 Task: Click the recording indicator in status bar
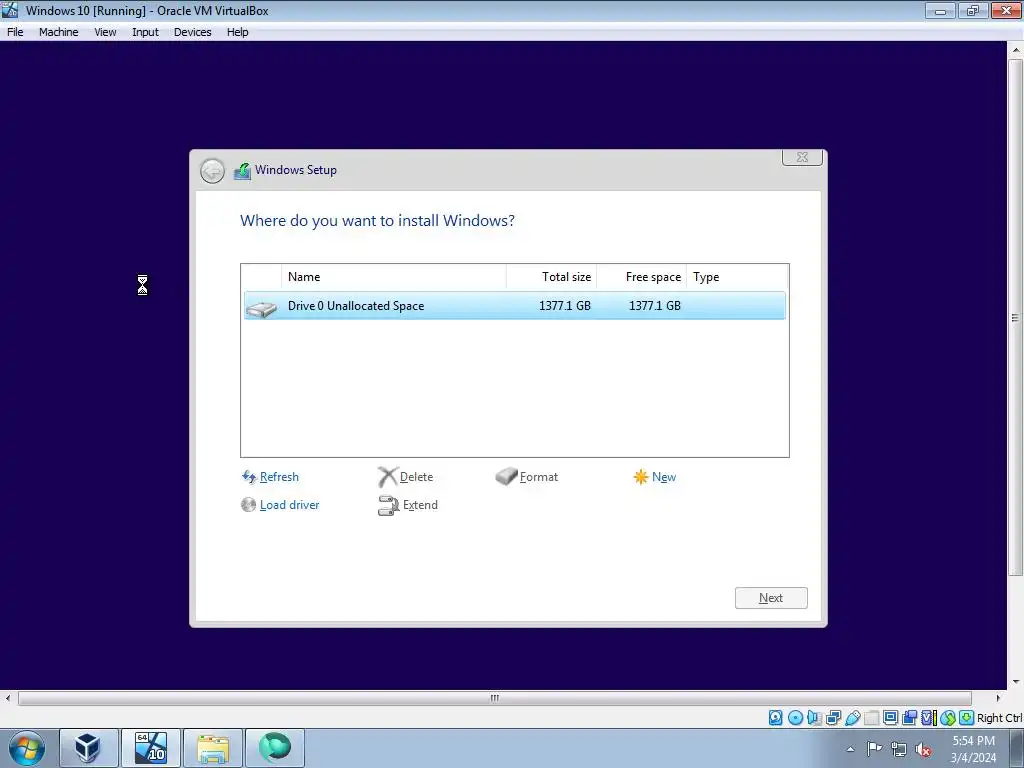point(910,718)
